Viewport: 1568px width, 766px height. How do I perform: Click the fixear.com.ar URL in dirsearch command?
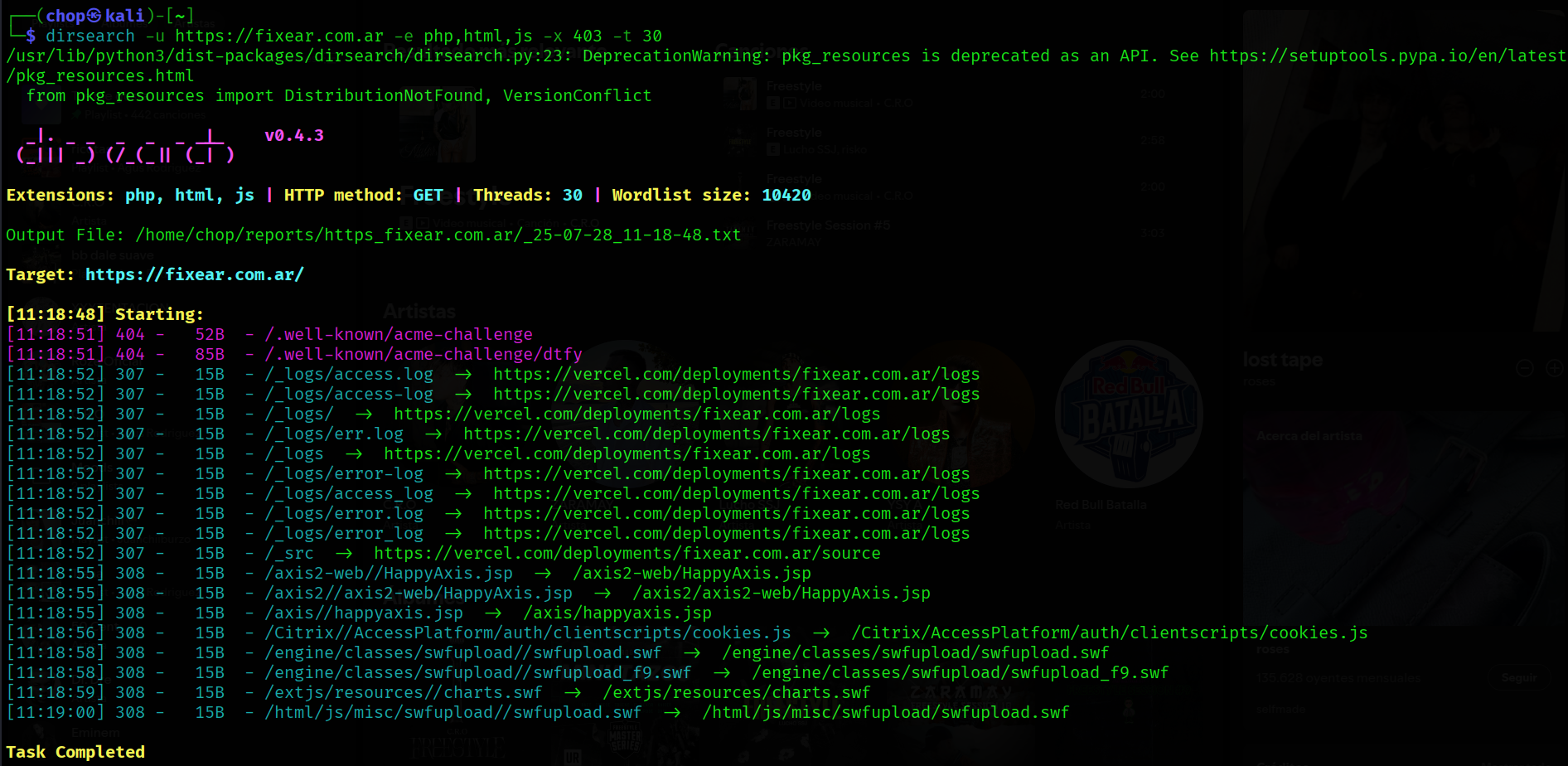pyautogui.click(x=279, y=36)
